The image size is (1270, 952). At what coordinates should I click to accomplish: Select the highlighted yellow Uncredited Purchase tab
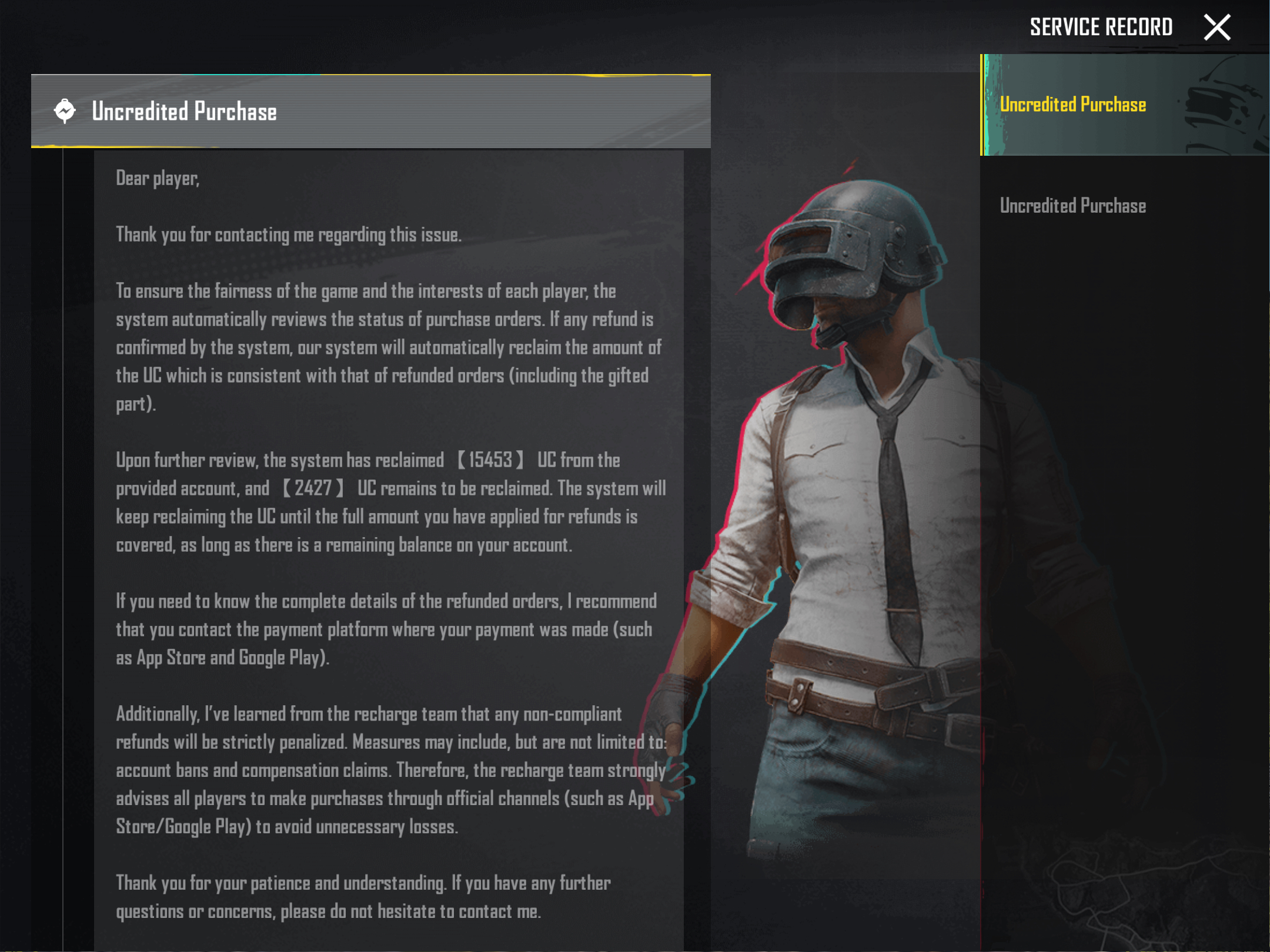[1125, 105]
